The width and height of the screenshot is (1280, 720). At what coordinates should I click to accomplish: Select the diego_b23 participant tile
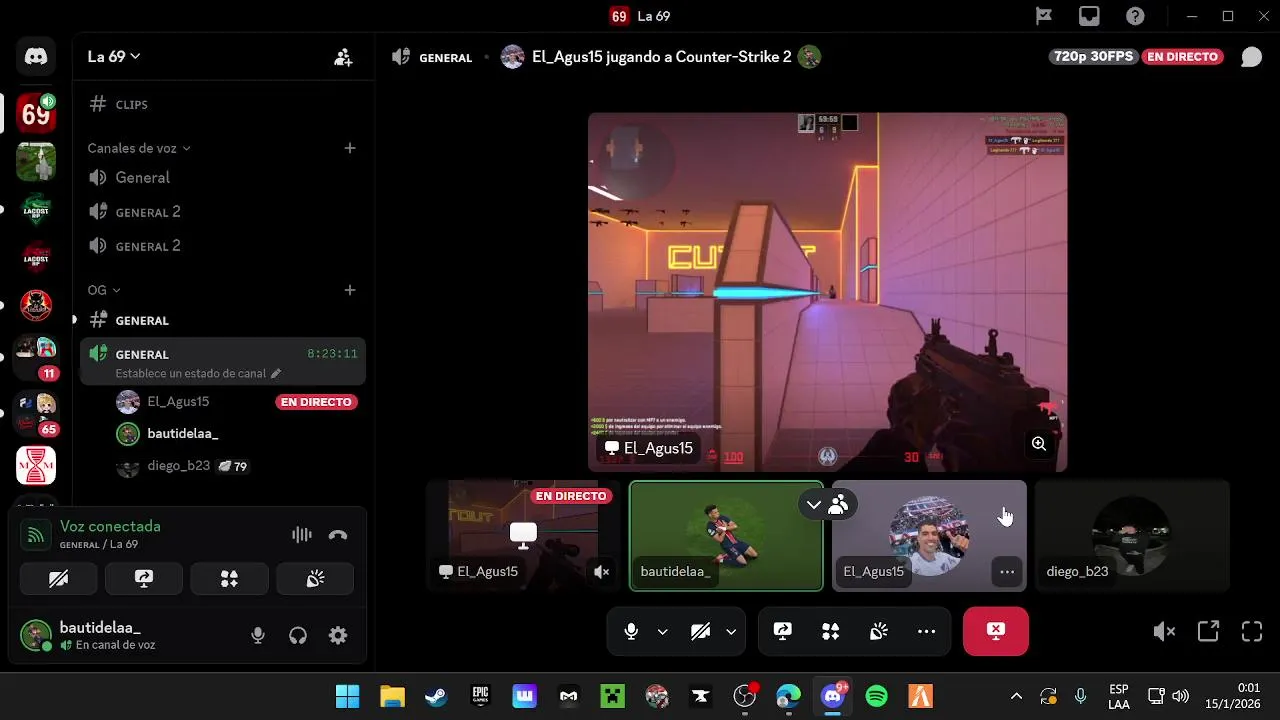tap(1131, 536)
